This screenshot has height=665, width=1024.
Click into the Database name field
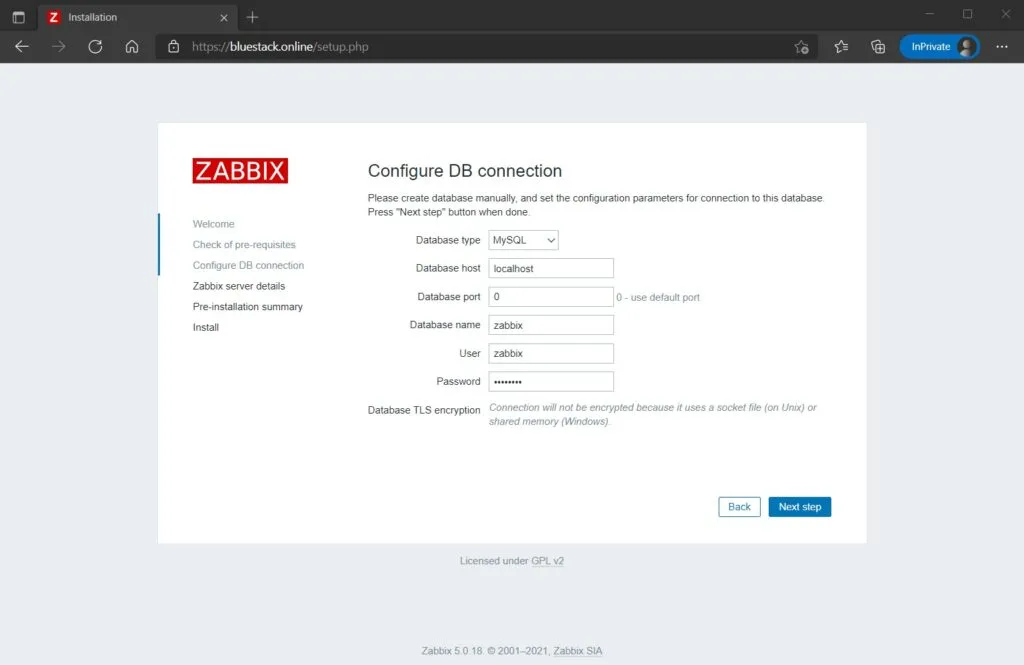click(551, 325)
